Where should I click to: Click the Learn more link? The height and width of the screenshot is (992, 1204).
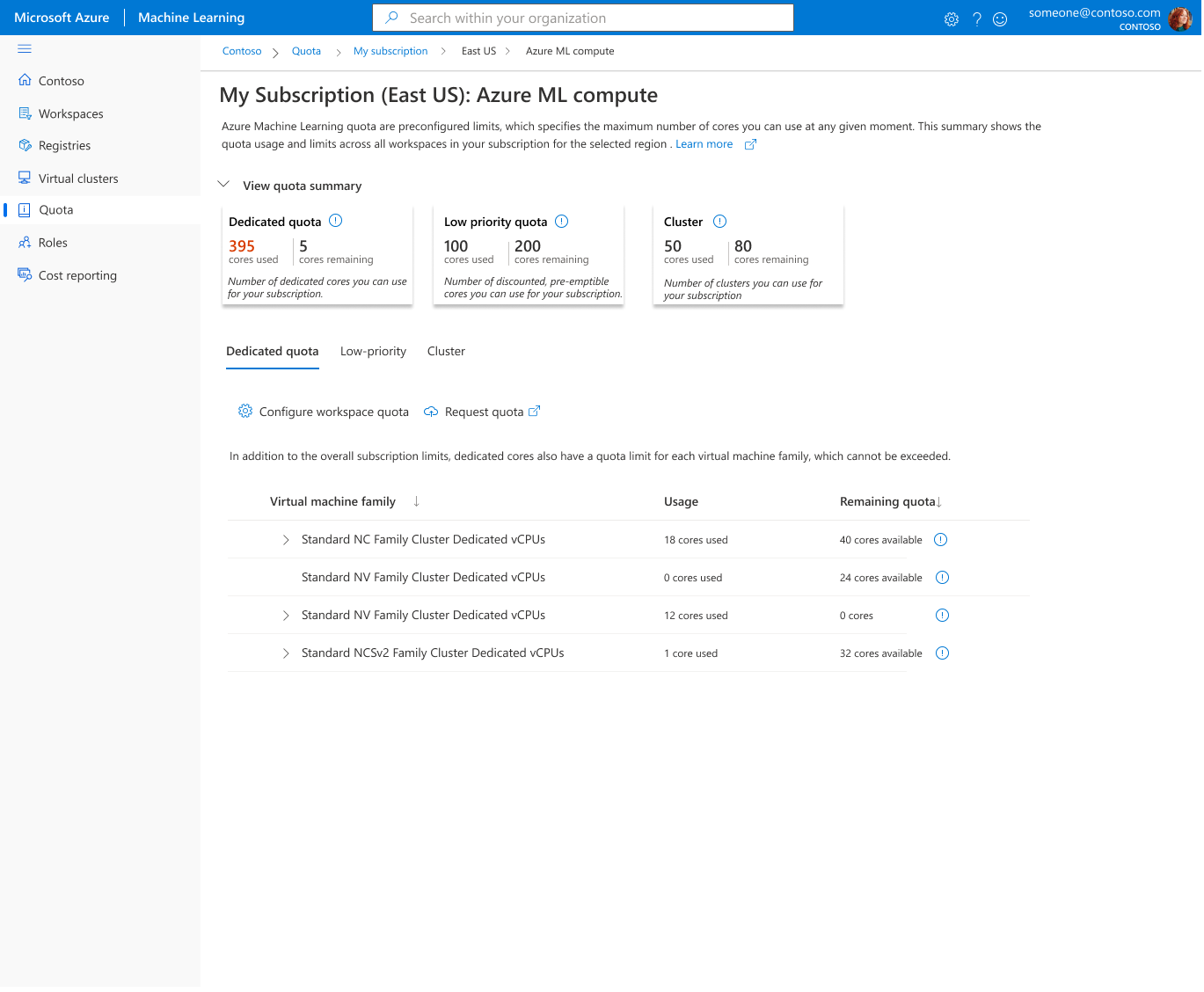tap(704, 144)
